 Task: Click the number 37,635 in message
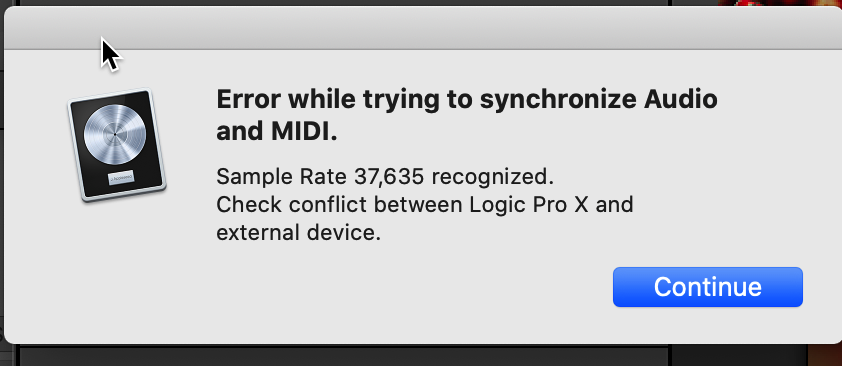(x=390, y=177)
